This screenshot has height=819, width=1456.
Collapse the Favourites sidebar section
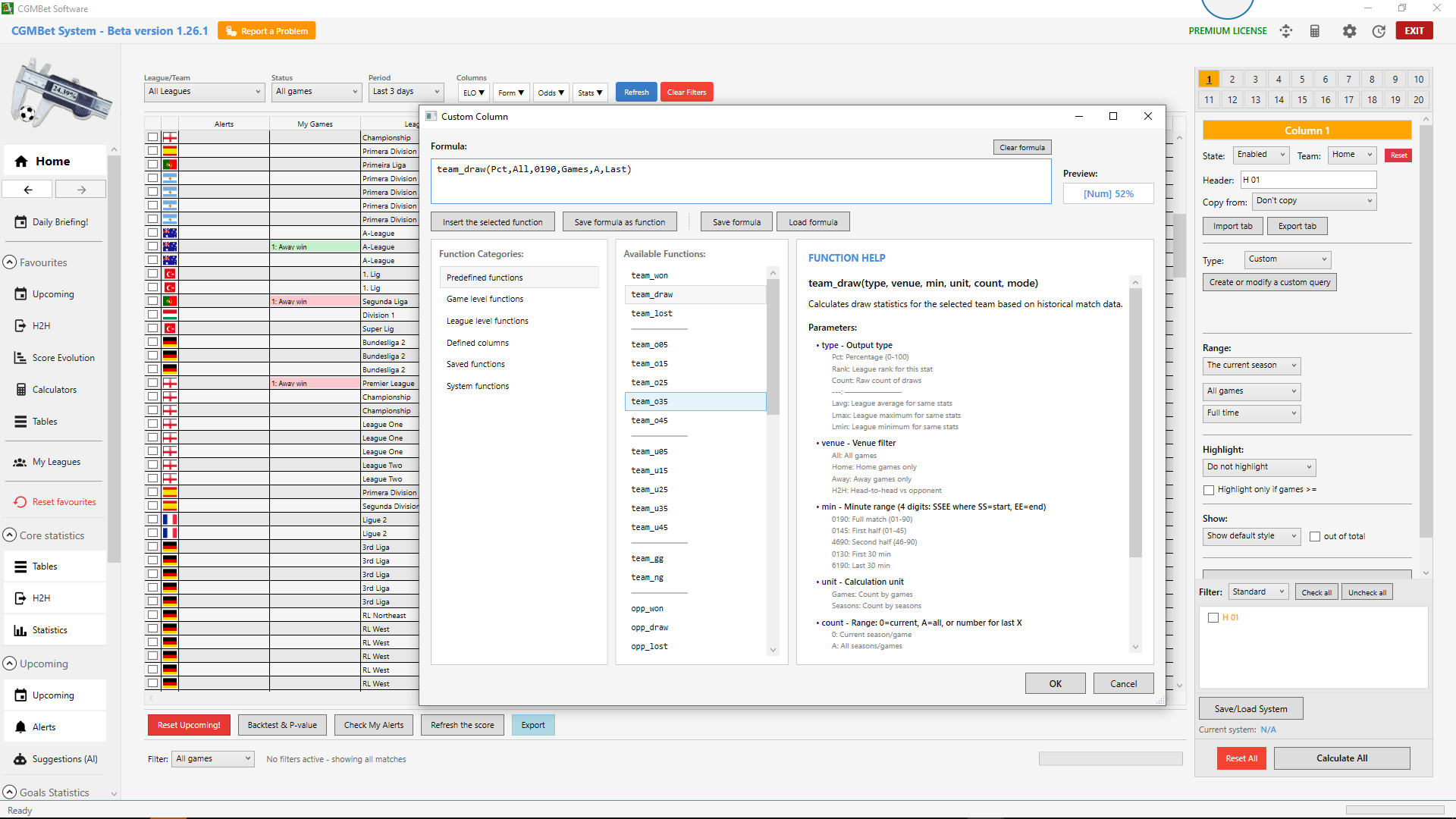pyautogui.click(x=9, y=262)
